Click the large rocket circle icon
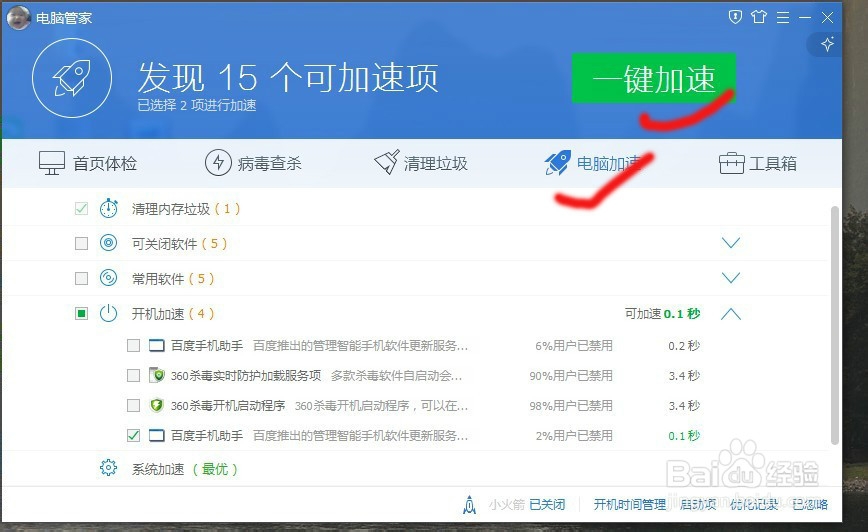Viewport: 868px width, 532px height. (72, 78)
